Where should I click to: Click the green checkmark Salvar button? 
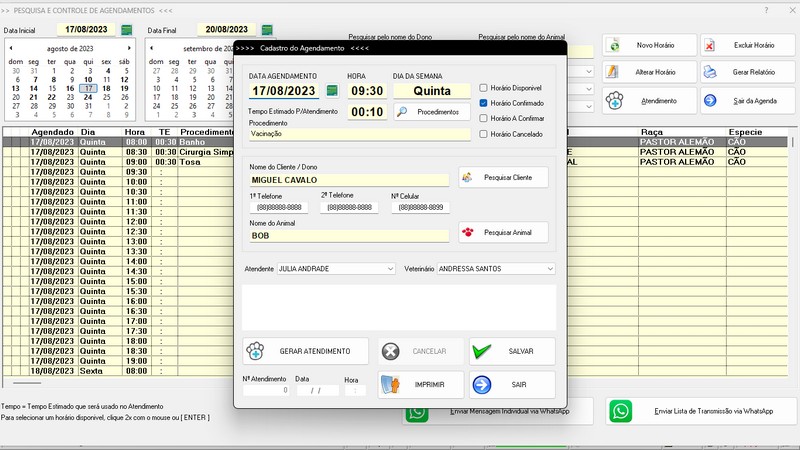coord(511,352)
